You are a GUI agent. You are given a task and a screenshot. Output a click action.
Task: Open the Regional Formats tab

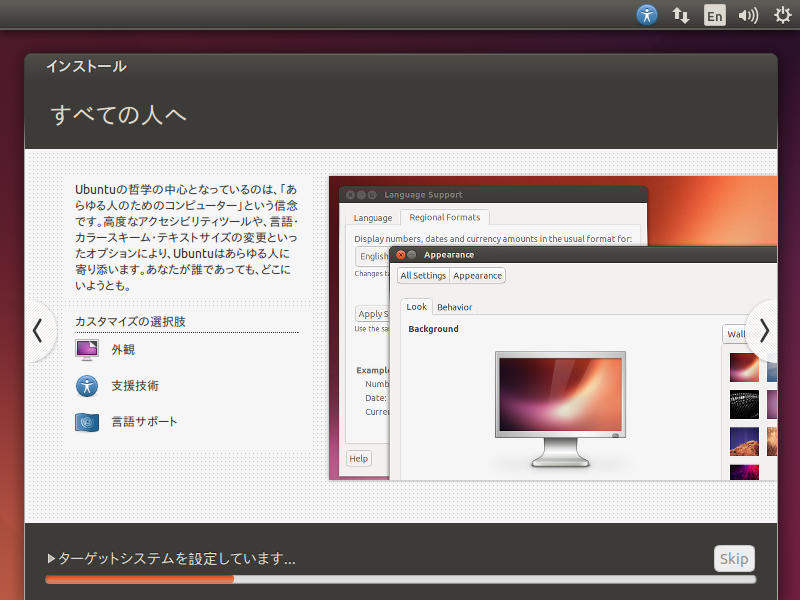pyautogui.click(x=444, y=217)
